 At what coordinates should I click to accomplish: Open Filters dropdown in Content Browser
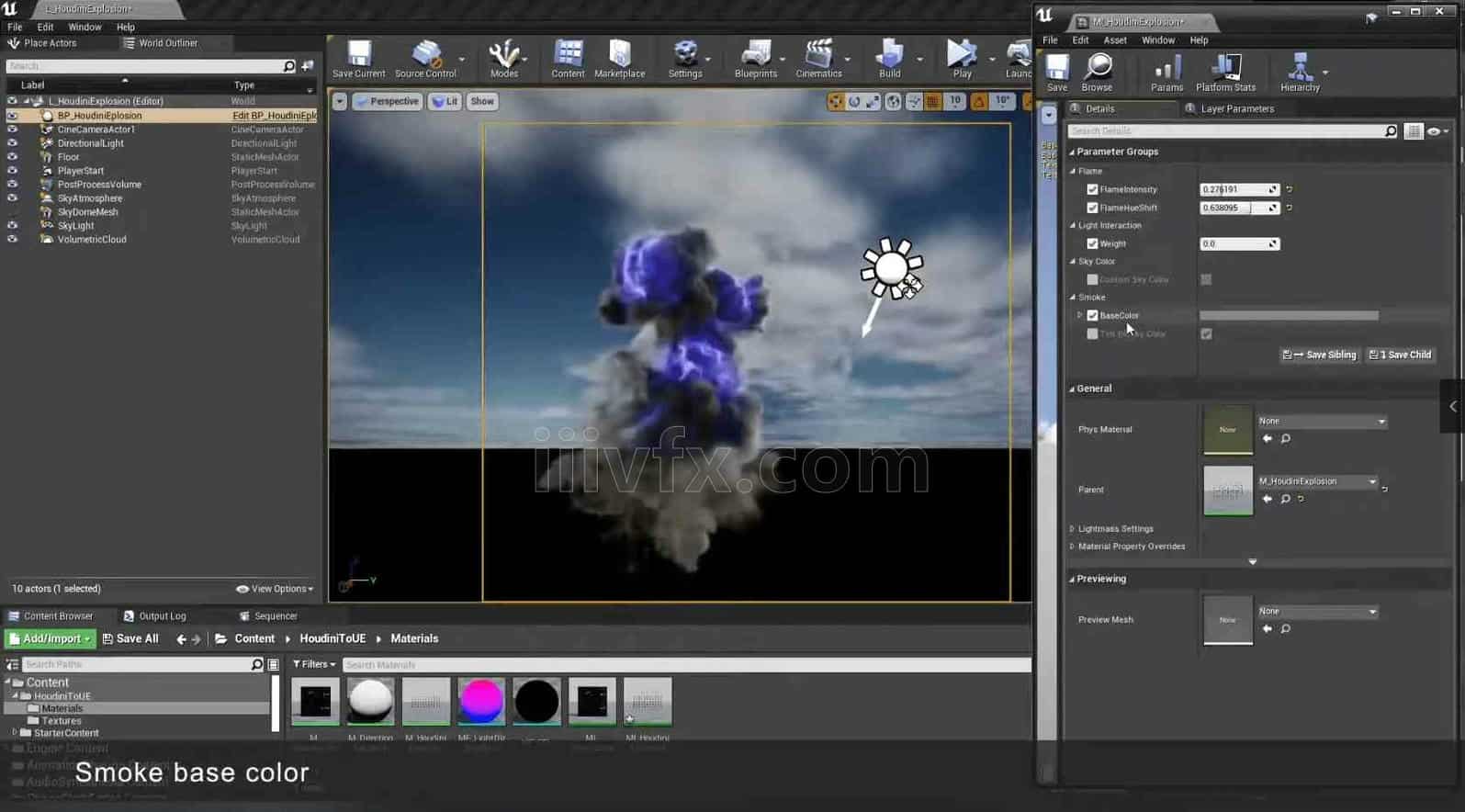[x=314, y=664]
